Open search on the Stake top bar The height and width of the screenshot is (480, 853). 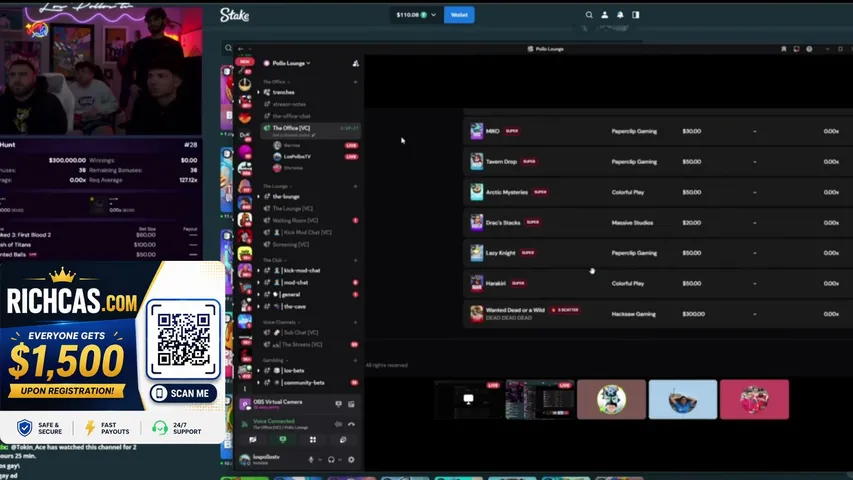click(589, 15)
